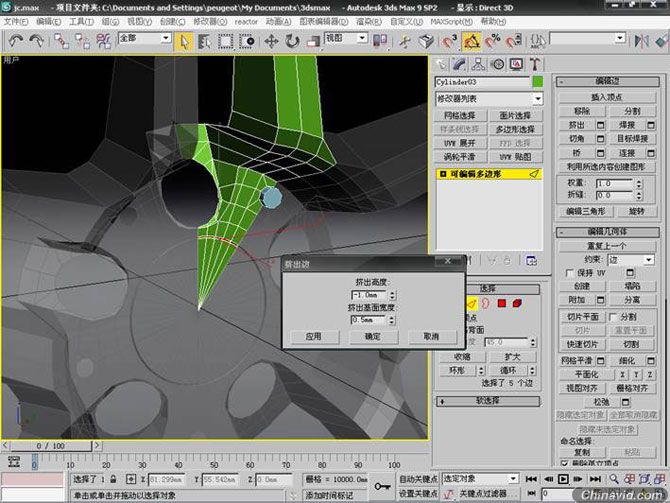Screen dimensions: 670x503
Task: Click the 目标焊接 button
Action: 632,139
